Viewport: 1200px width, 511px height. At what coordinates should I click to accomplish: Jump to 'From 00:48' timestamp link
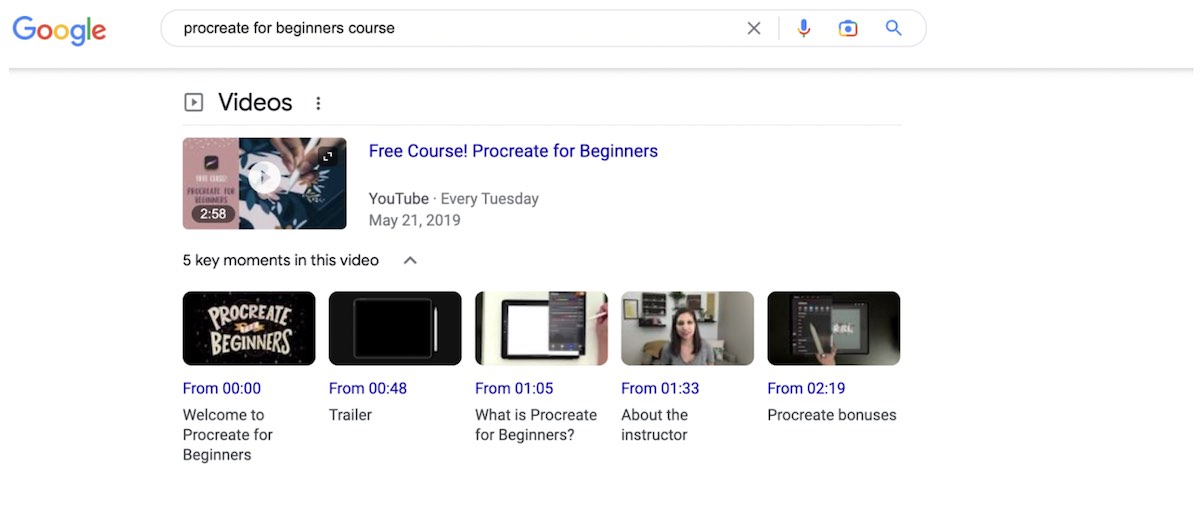click(368, 388)
